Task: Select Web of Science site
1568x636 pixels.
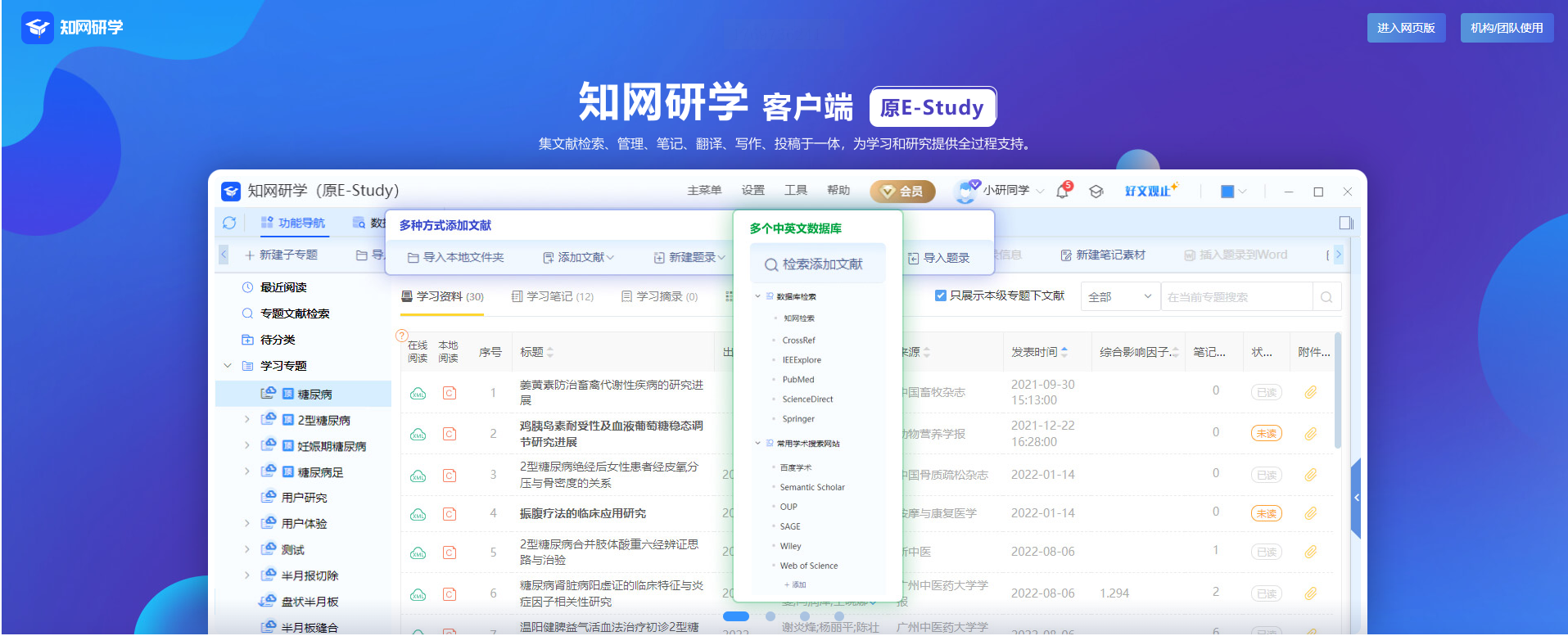Action: click(x=809, y=566)
